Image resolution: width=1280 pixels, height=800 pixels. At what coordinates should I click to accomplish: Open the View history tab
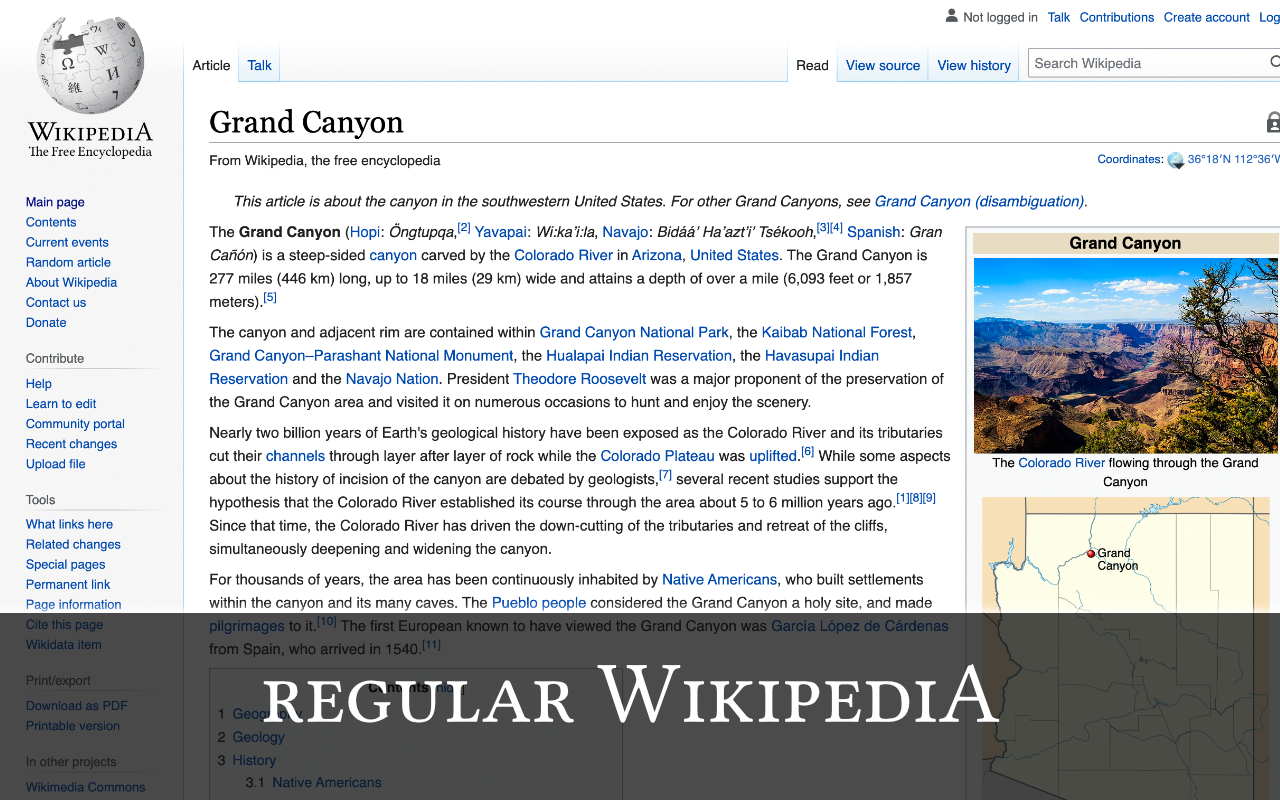pyautogui.click(x=973, y=65)
